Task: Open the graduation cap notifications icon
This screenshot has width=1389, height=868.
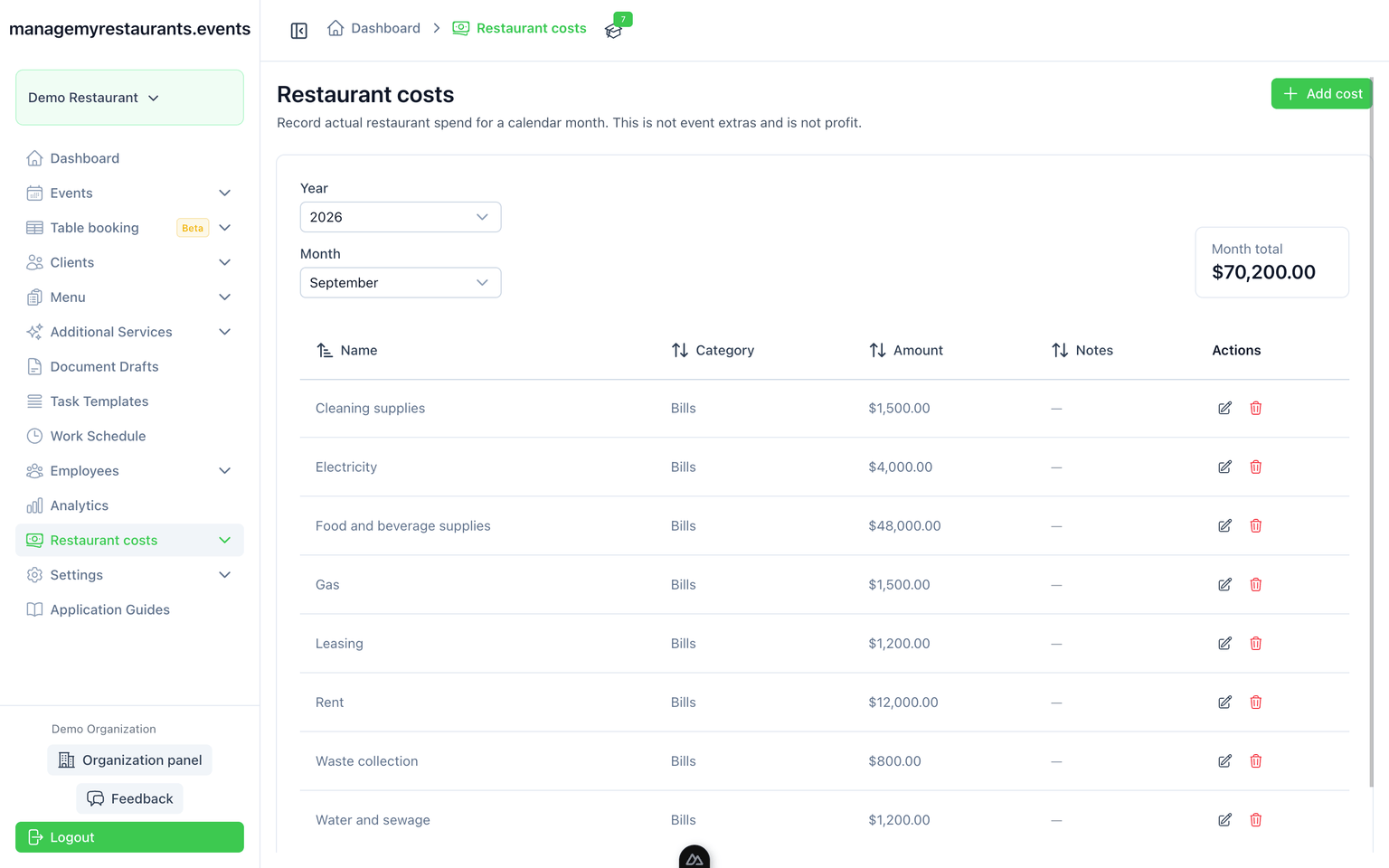Action: 614,31
